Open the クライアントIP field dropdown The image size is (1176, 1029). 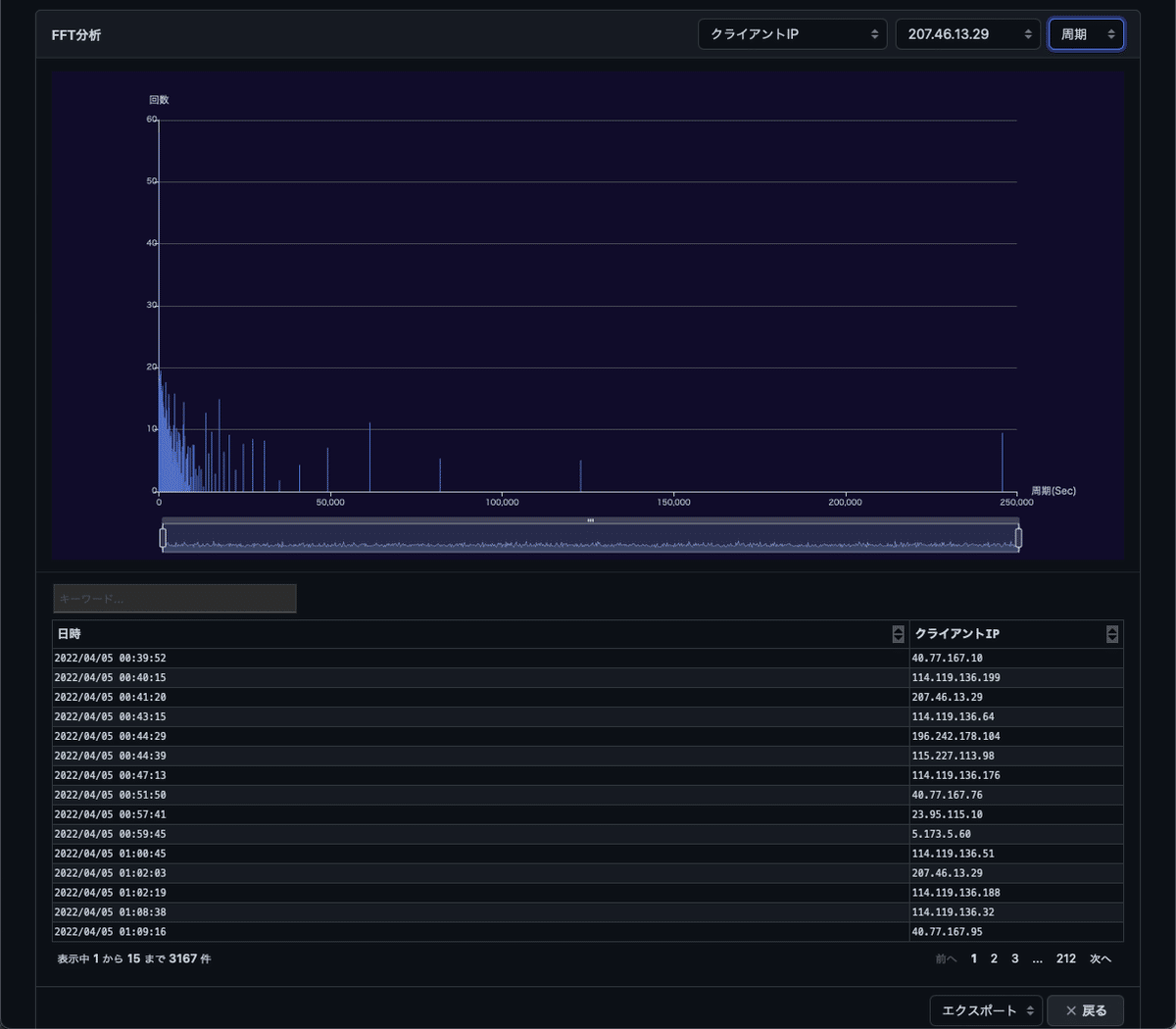(x=792, y=34)
